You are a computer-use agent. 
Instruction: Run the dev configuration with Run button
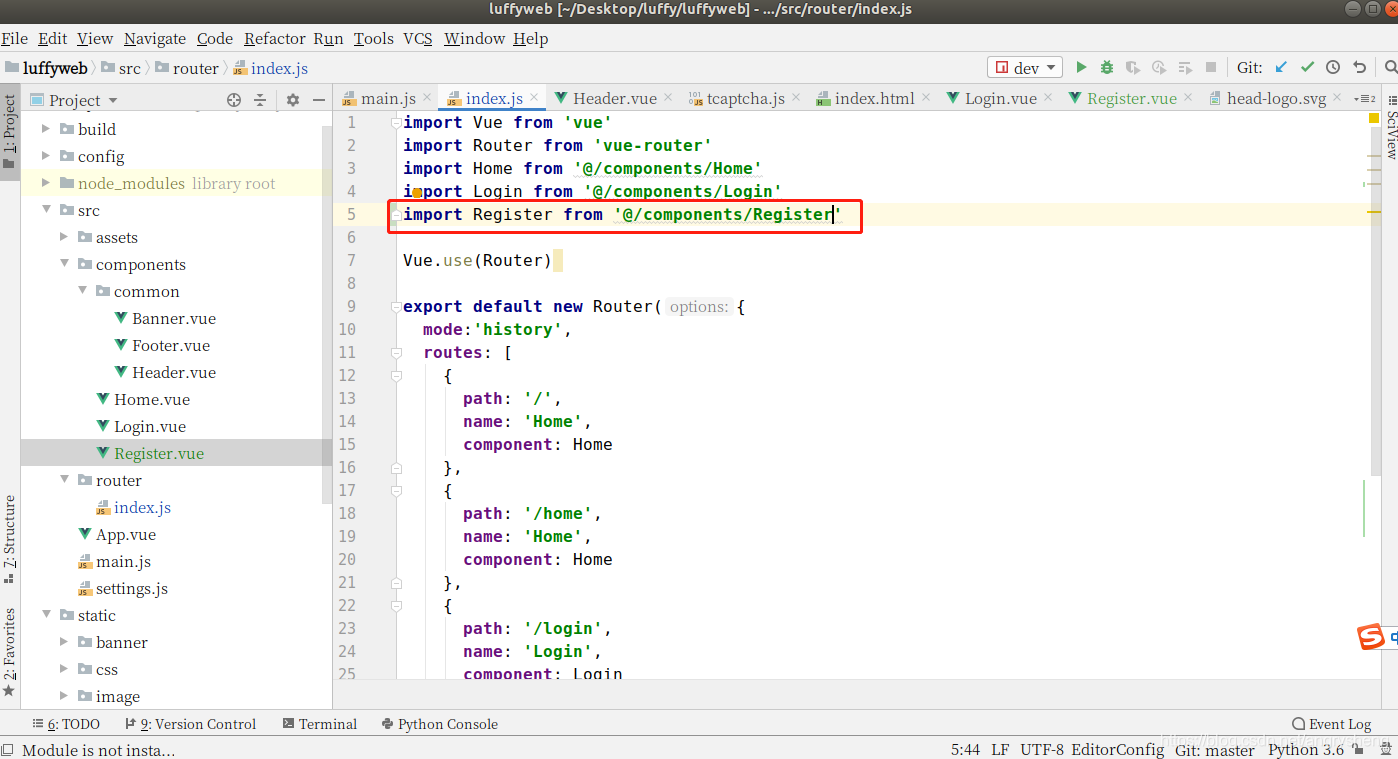coord(1081,67)
